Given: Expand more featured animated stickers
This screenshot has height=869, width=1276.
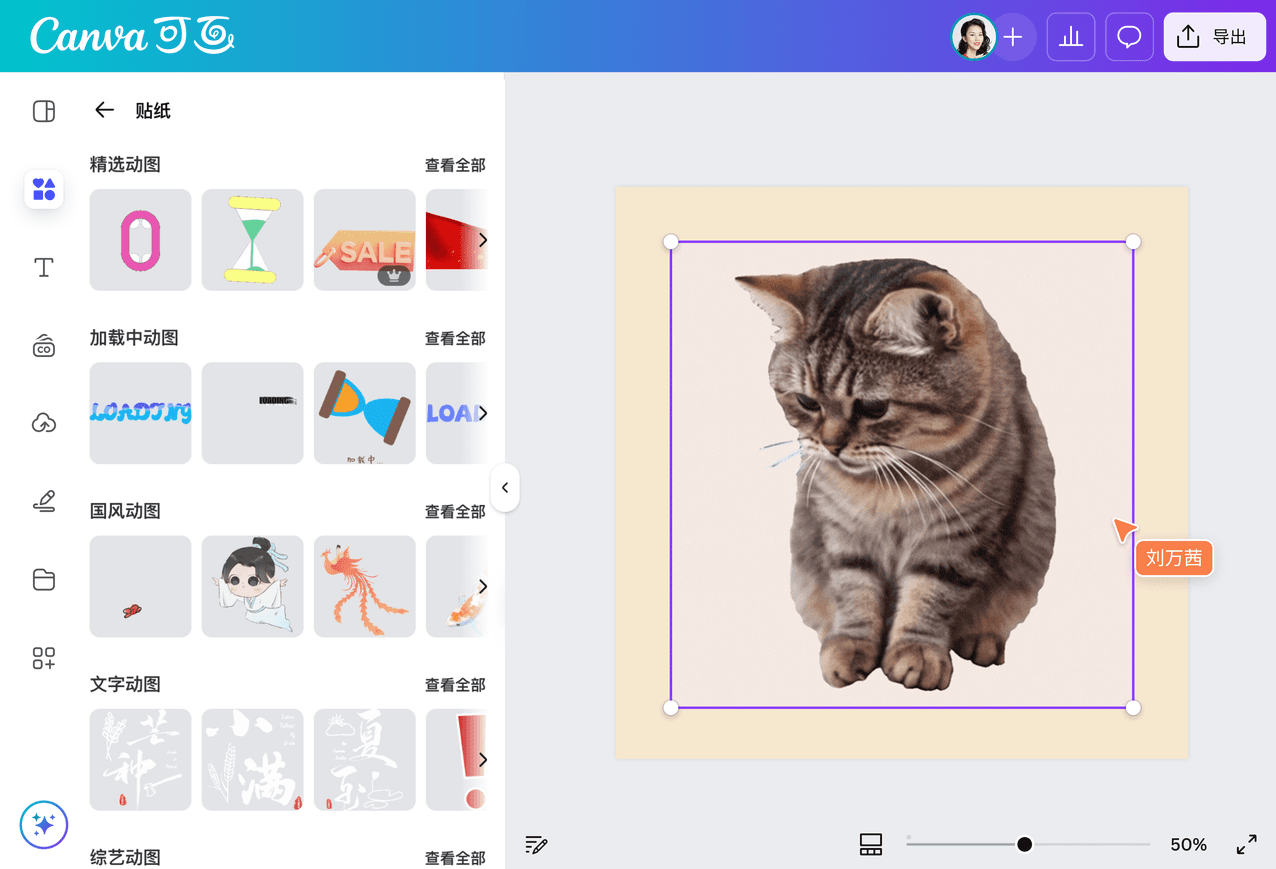Looking at the screenshot, I should [483, 240].
